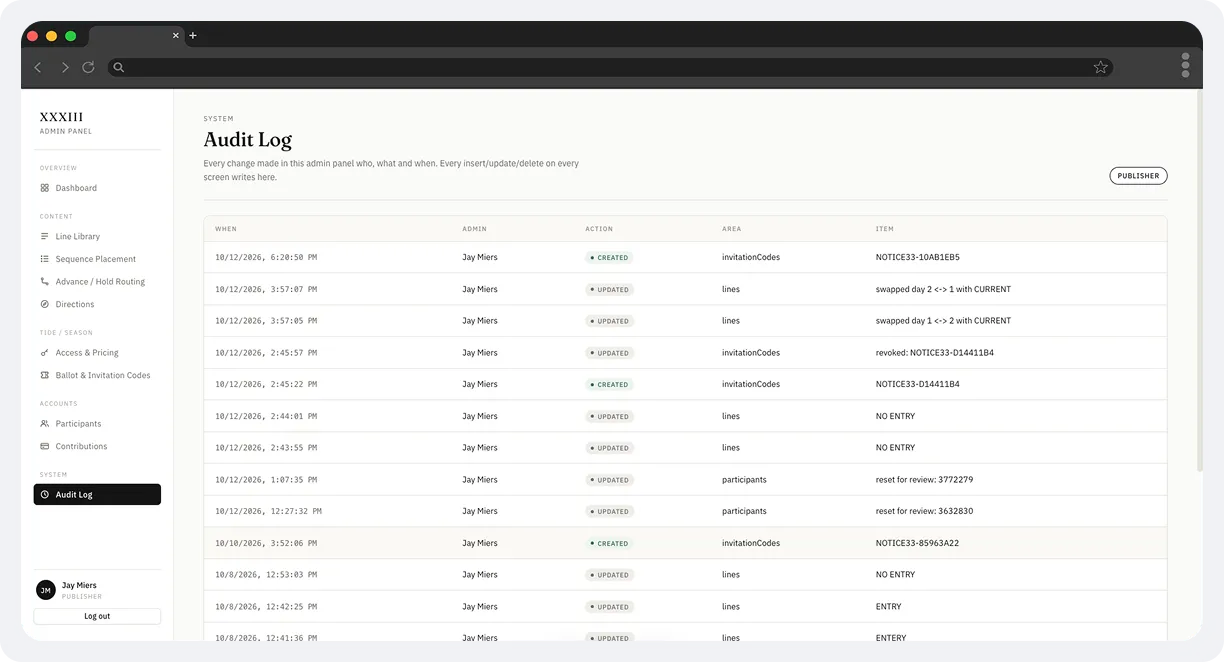Click the Participants people icon
Image resolution: width=1224 pixels, height=662 pixels.
[44, 424]
